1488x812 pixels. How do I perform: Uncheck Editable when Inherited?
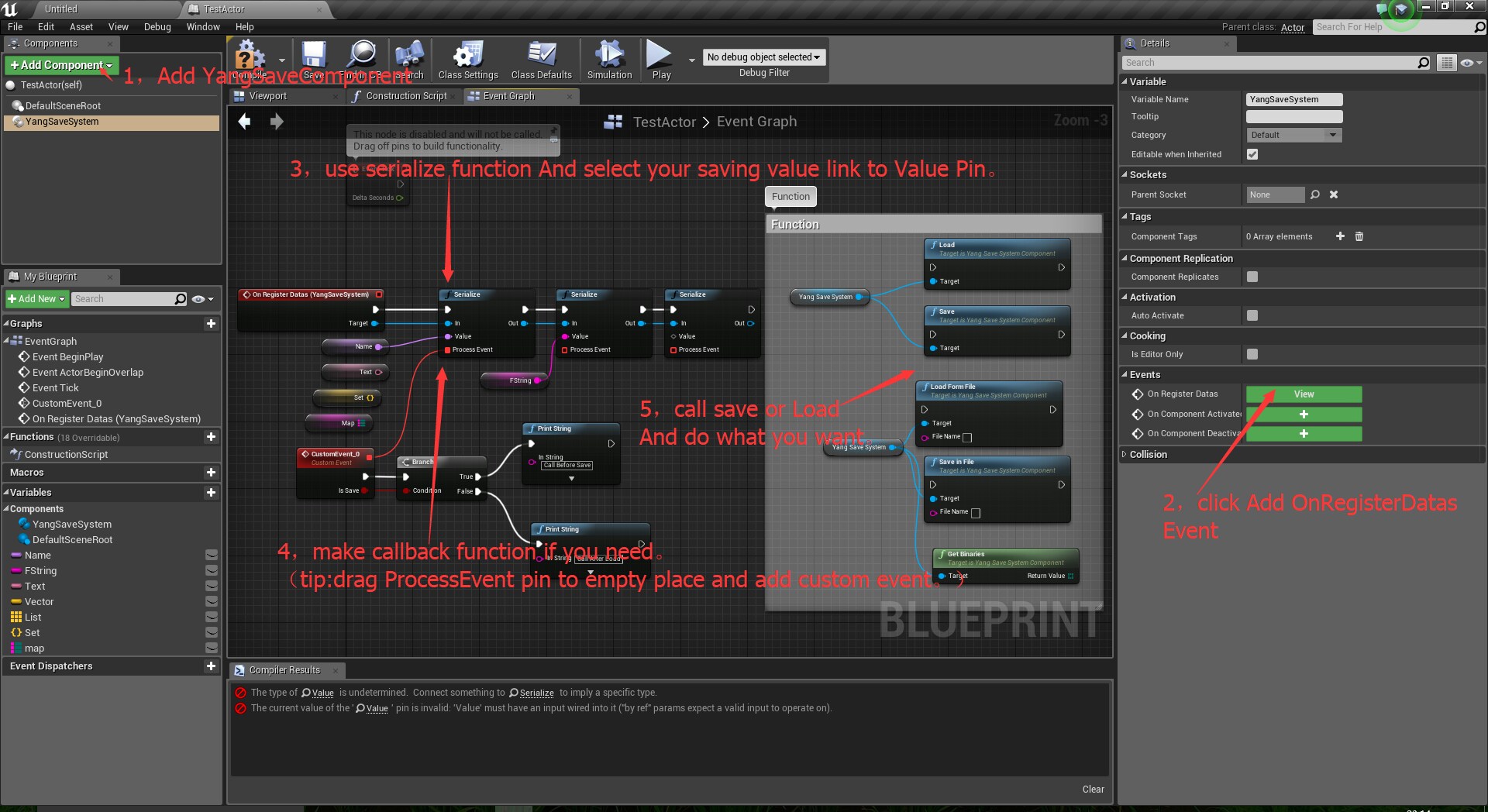point(1252,154)
